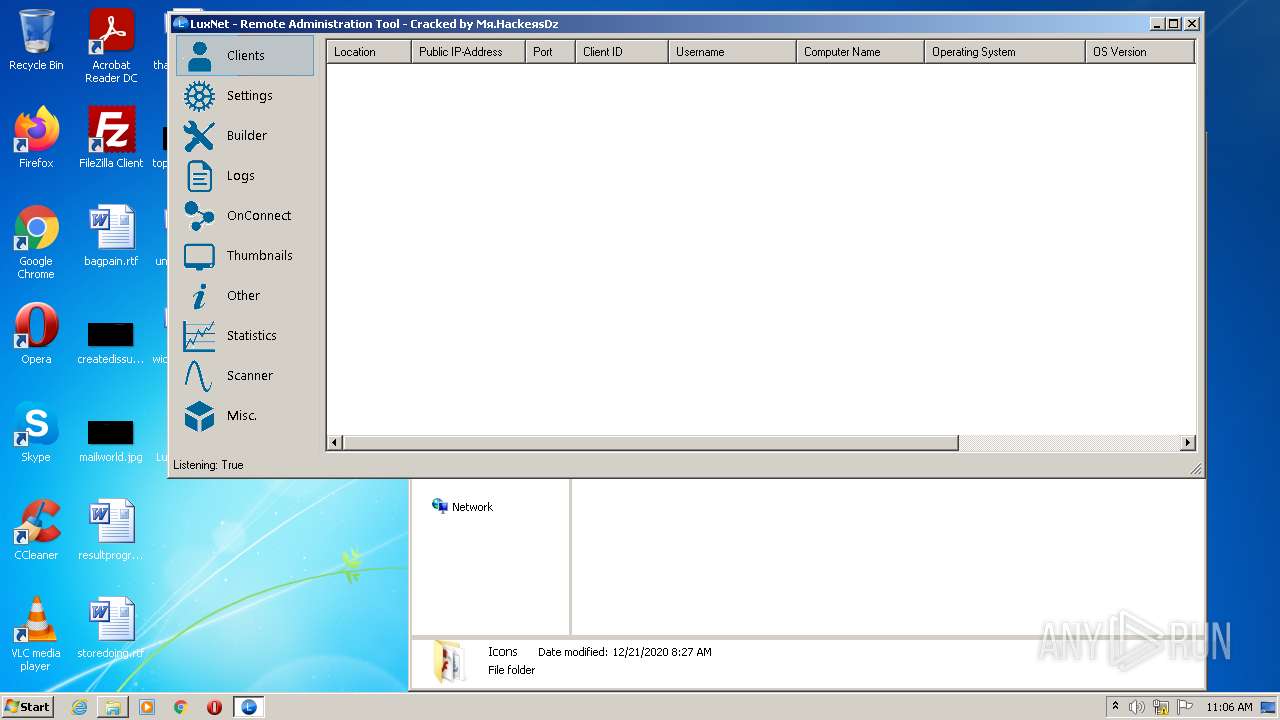Image resolution: width=1280 pixels, height=720 pixels.
Task: Open the Opera desktop shortcut
Action: pyautogui.click(x=36, y=334)
